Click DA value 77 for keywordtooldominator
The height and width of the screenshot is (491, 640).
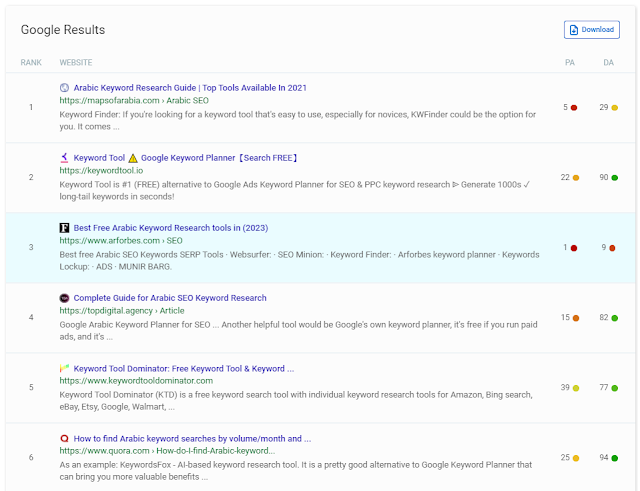(604, 387)
